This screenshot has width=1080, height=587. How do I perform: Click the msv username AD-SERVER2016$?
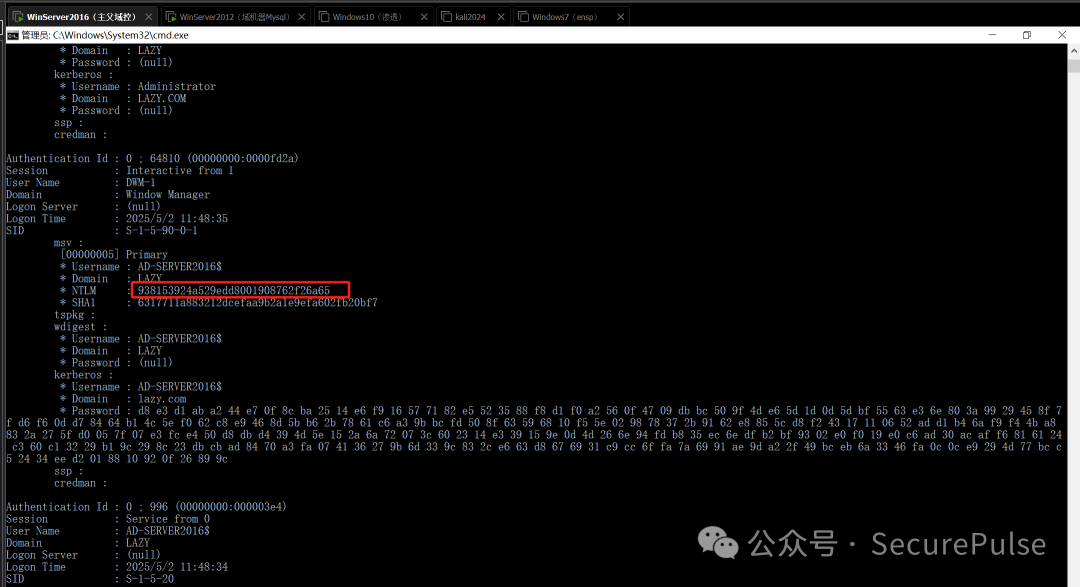pyautogui.click(x=180, y=267)
